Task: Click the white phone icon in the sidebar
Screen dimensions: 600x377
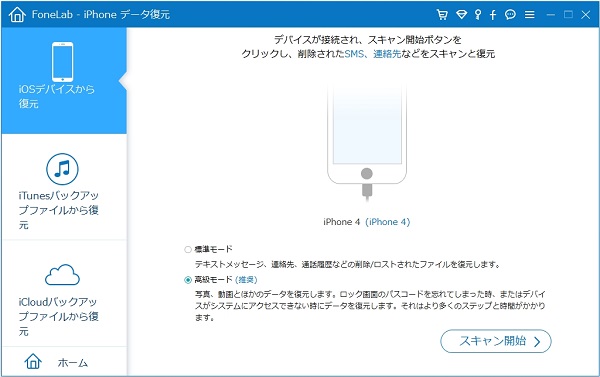Action: (x=62, y=62)
